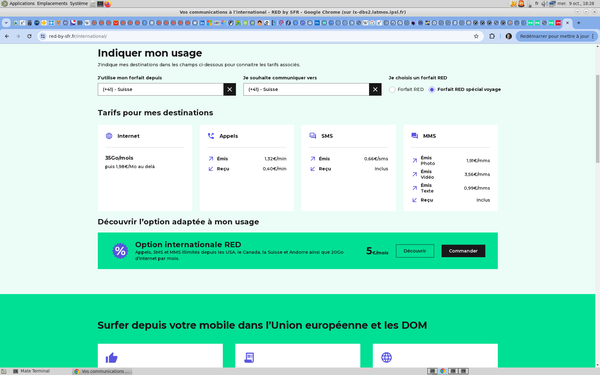The width and height of the screenshot is (600, 375).
Task: Click the '0,66€/sms' rate
Action: [x=376, y=159]
